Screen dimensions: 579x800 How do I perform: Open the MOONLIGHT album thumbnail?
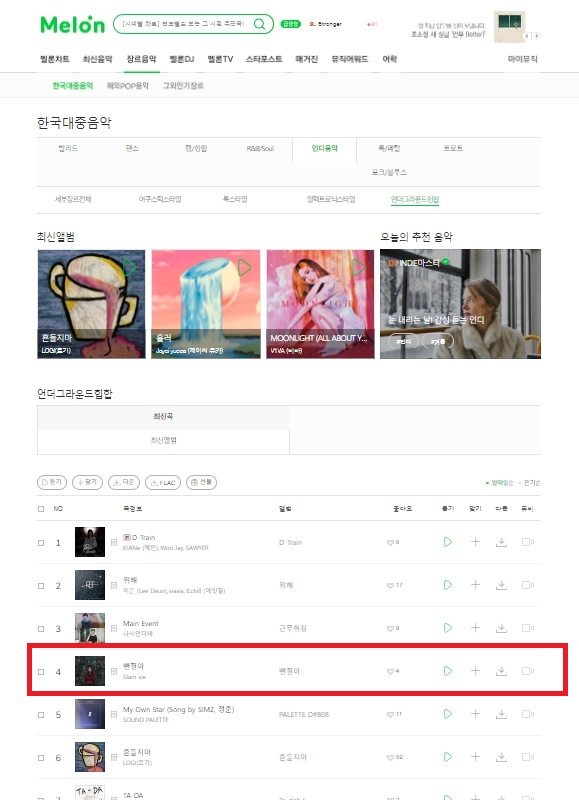pyautogui.click(x=320, y=304)
